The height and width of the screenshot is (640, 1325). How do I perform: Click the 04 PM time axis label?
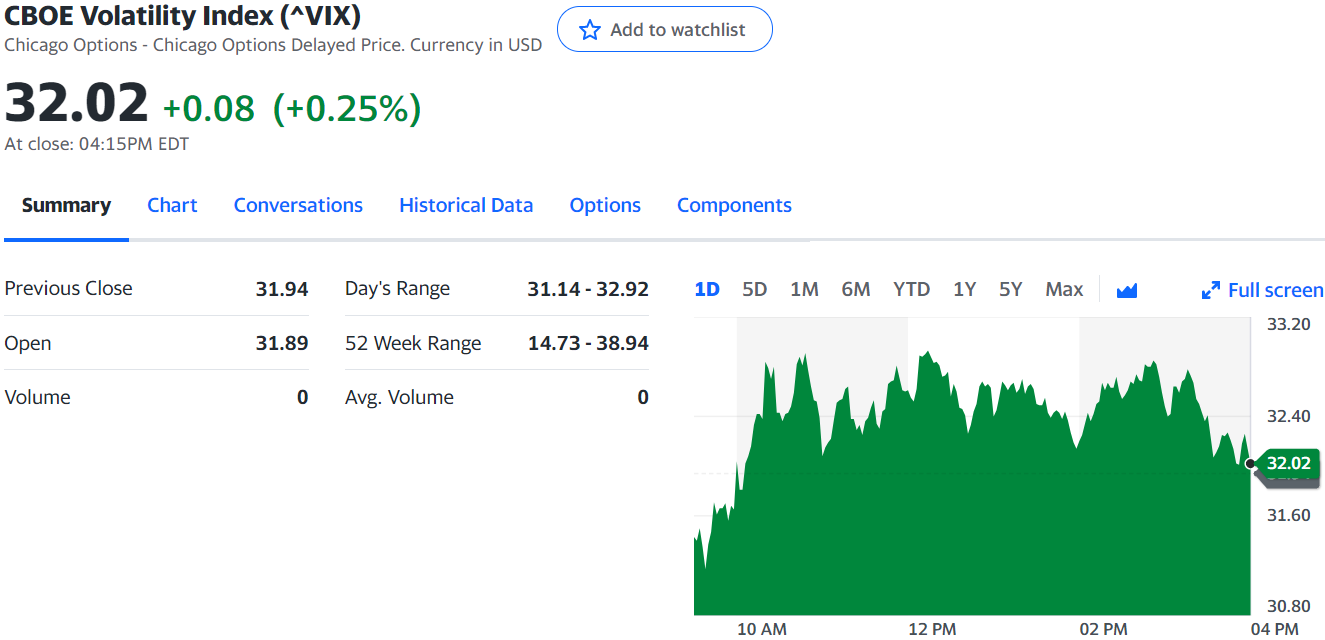click(1274, 629)
